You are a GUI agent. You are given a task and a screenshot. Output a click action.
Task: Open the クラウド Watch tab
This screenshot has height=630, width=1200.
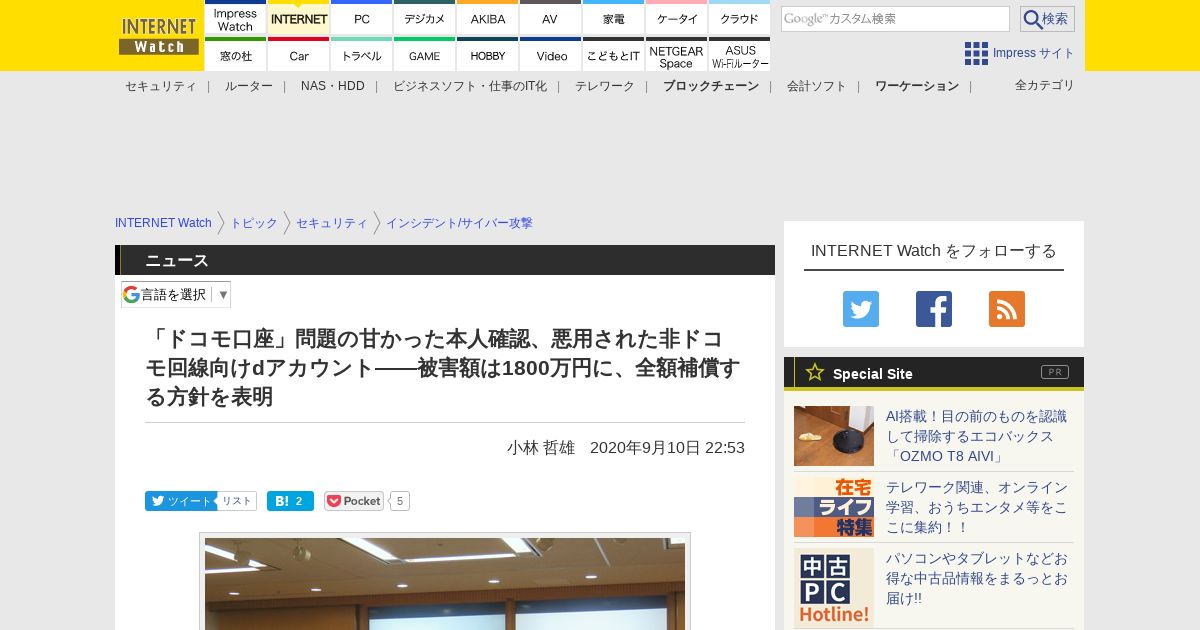pyautogui.click(x=740, y=18)
